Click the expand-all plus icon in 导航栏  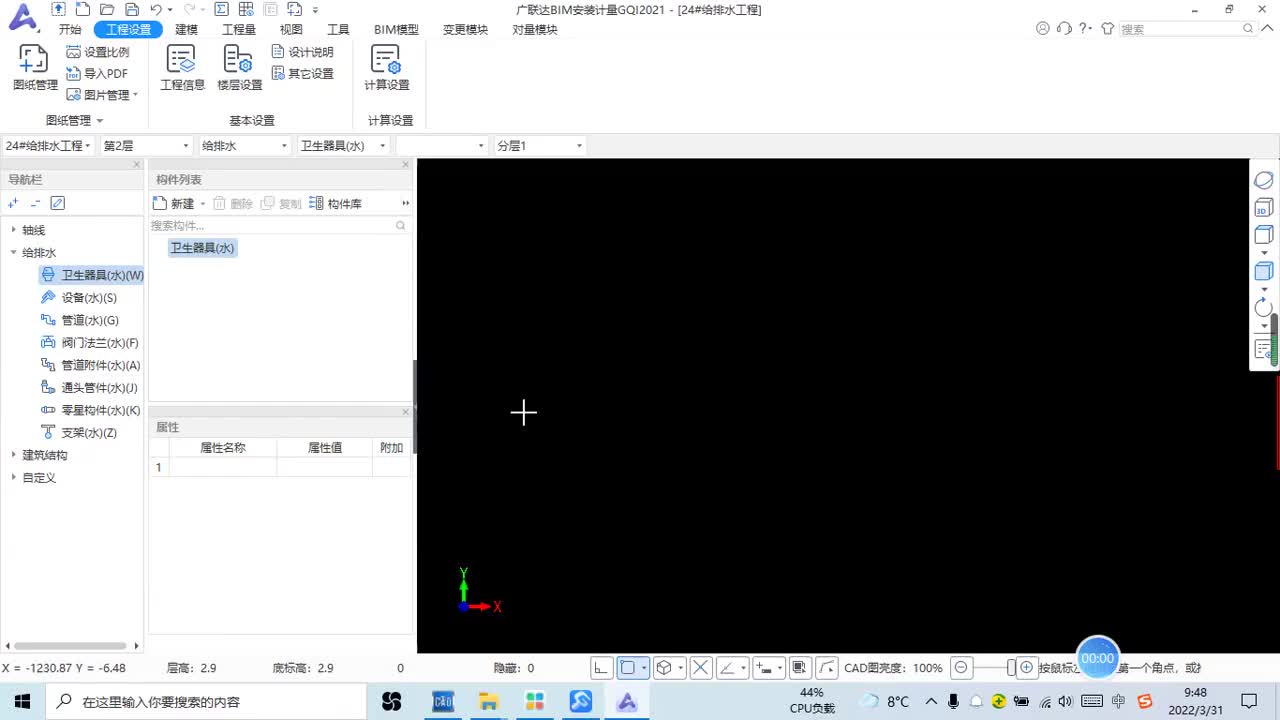pyautogui.click(x=13, y=203)
